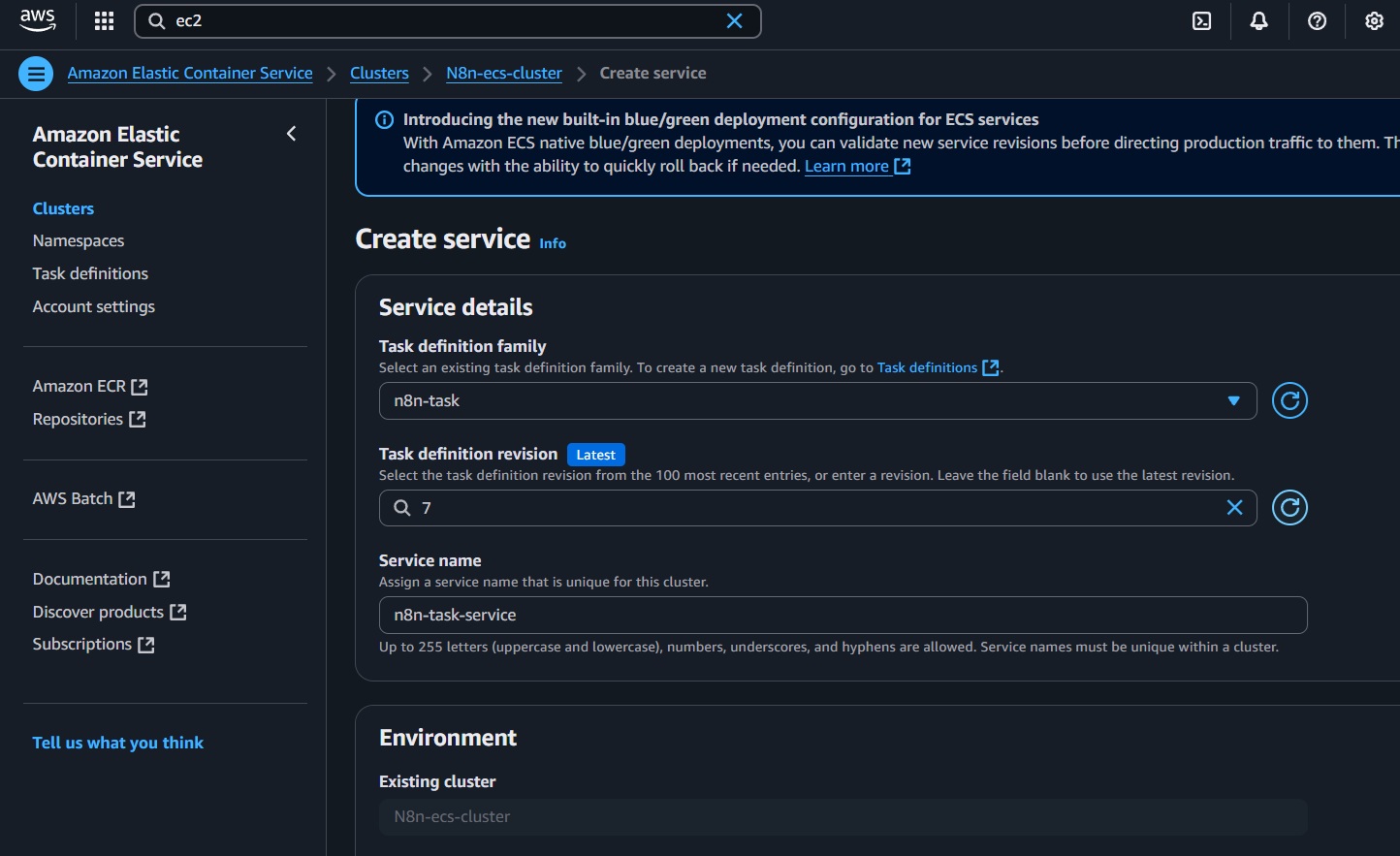Click external icon next to Learn more
This screenshot has width=1400, height=856.
pyautogui.click(x=903, y=166)
